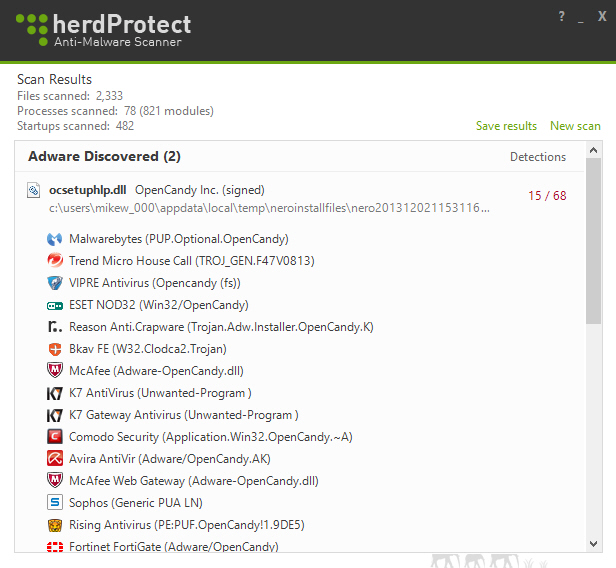The image size is (616, 568).
Task: Click the vertical scrollbar thumb
Action: [x=594, y=241]
